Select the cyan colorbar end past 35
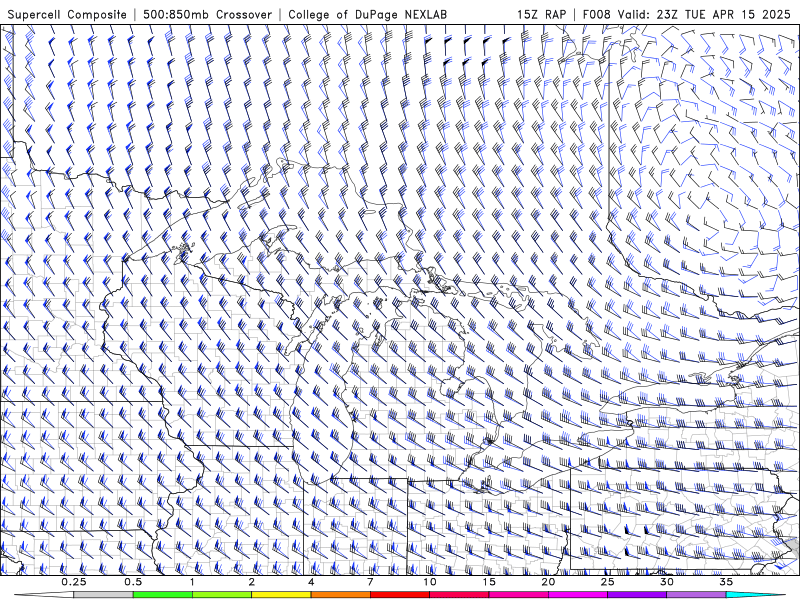Image resolution: width=800 pixels, height=600 pixels. pos(755,595)
